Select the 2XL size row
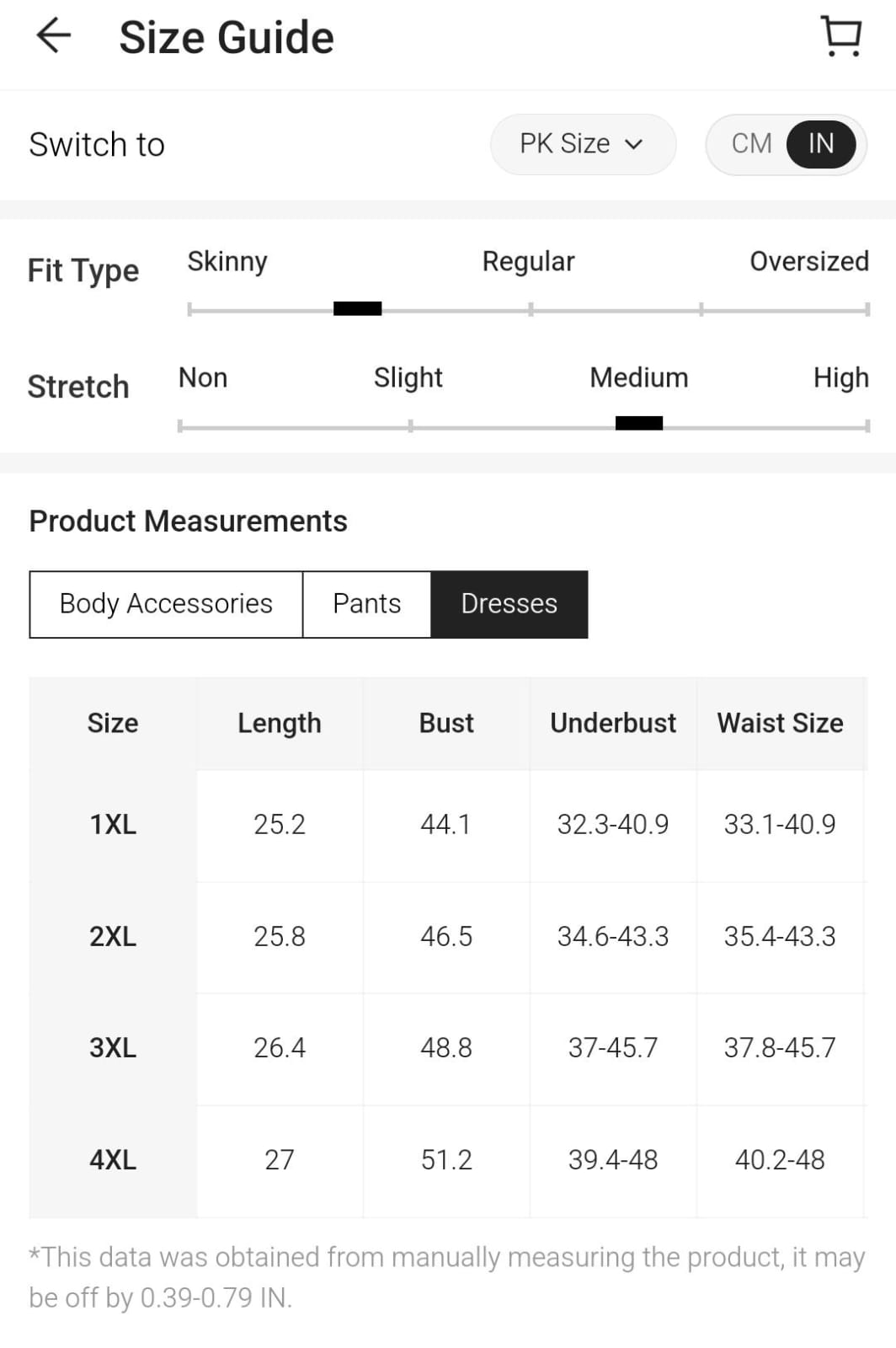 113,936
